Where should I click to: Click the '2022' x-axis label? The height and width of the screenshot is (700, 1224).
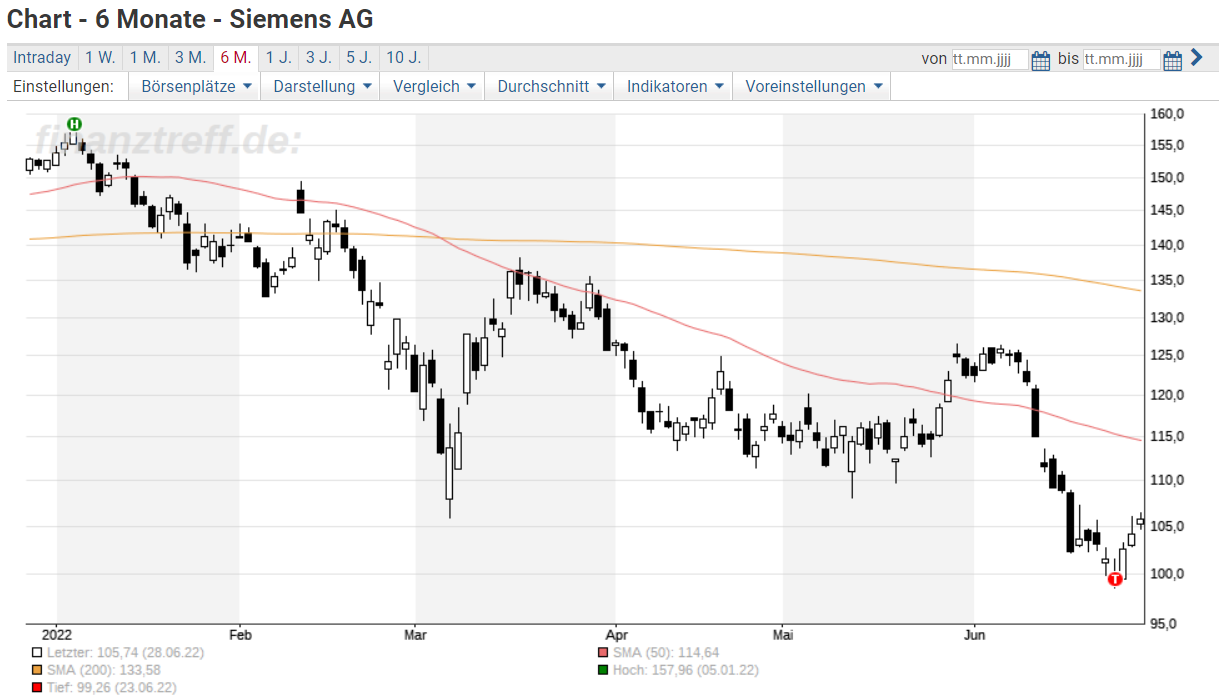click(x=57, y=633)
